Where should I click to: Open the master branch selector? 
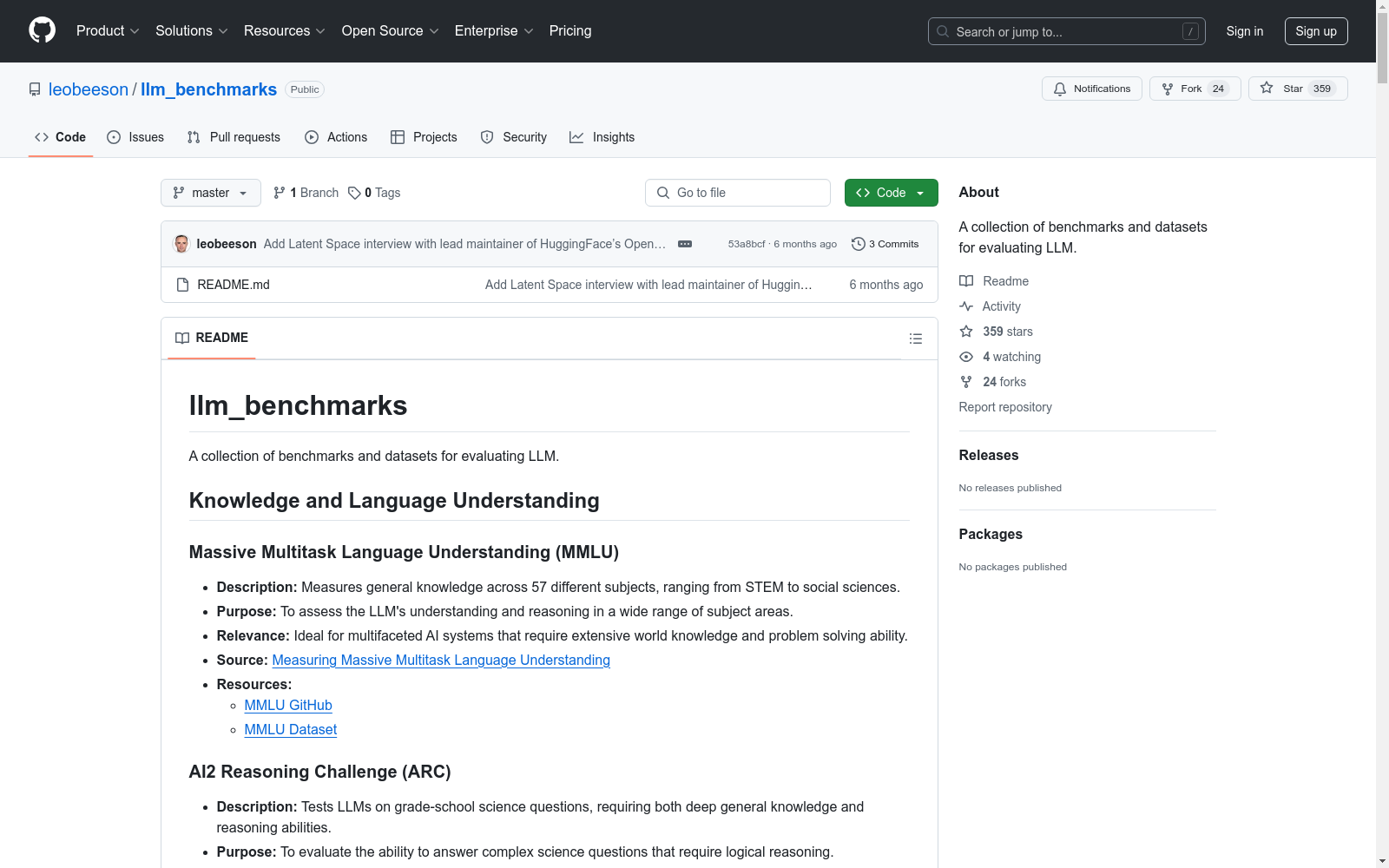211,193
